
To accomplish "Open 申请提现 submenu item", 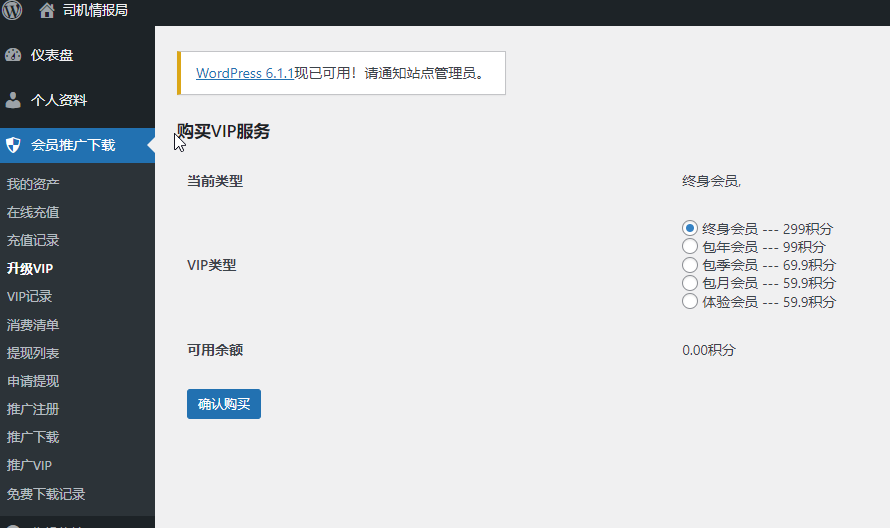I will click(33, 381).
